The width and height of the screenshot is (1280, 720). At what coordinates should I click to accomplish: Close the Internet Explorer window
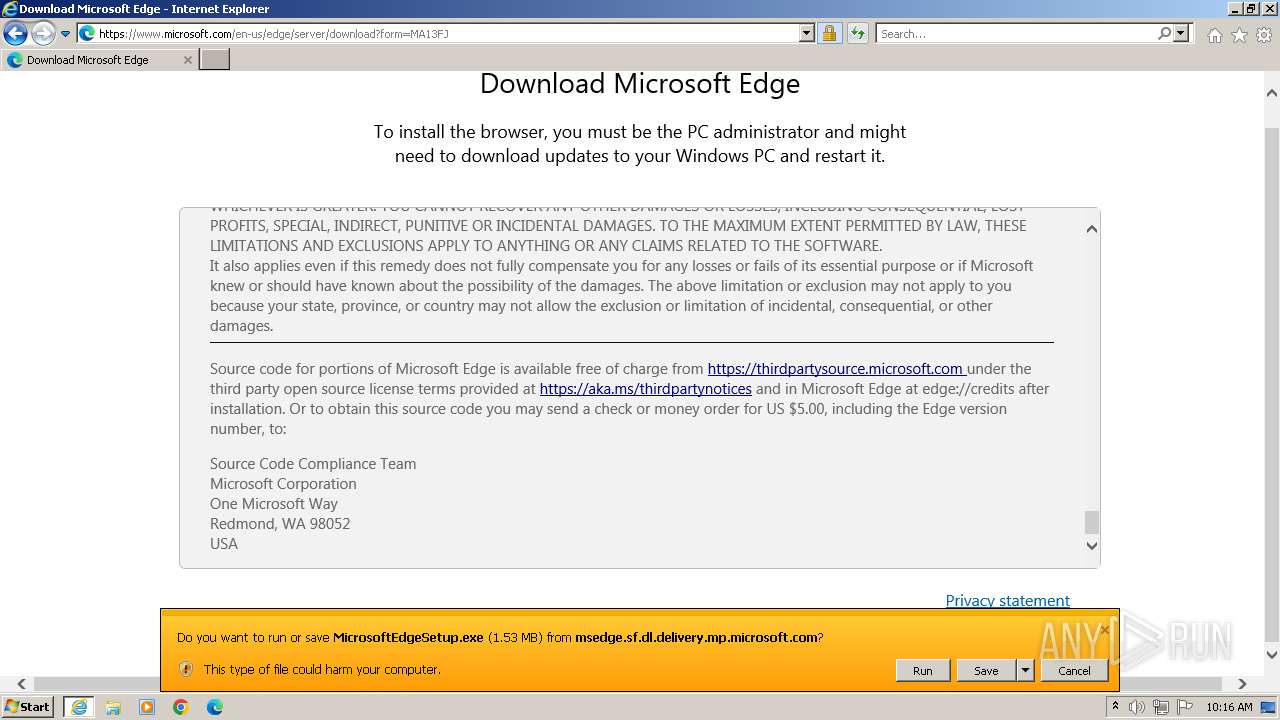coord(1269,9)
